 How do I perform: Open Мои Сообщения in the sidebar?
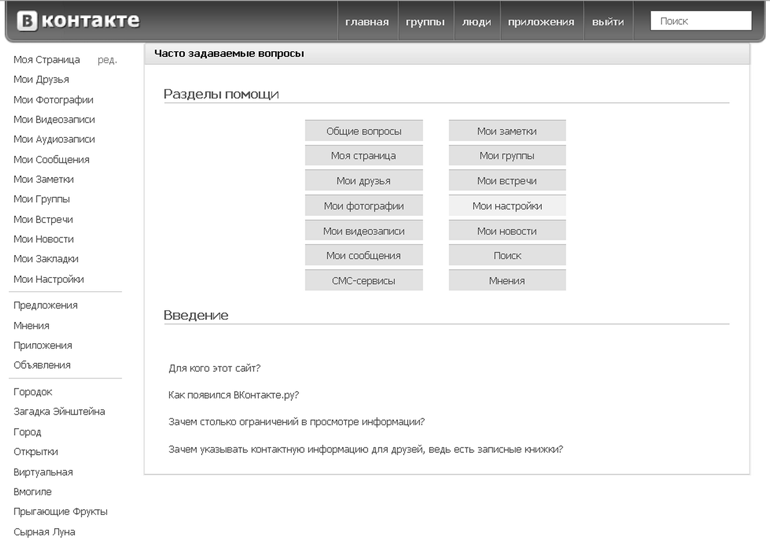coord(52,160)
